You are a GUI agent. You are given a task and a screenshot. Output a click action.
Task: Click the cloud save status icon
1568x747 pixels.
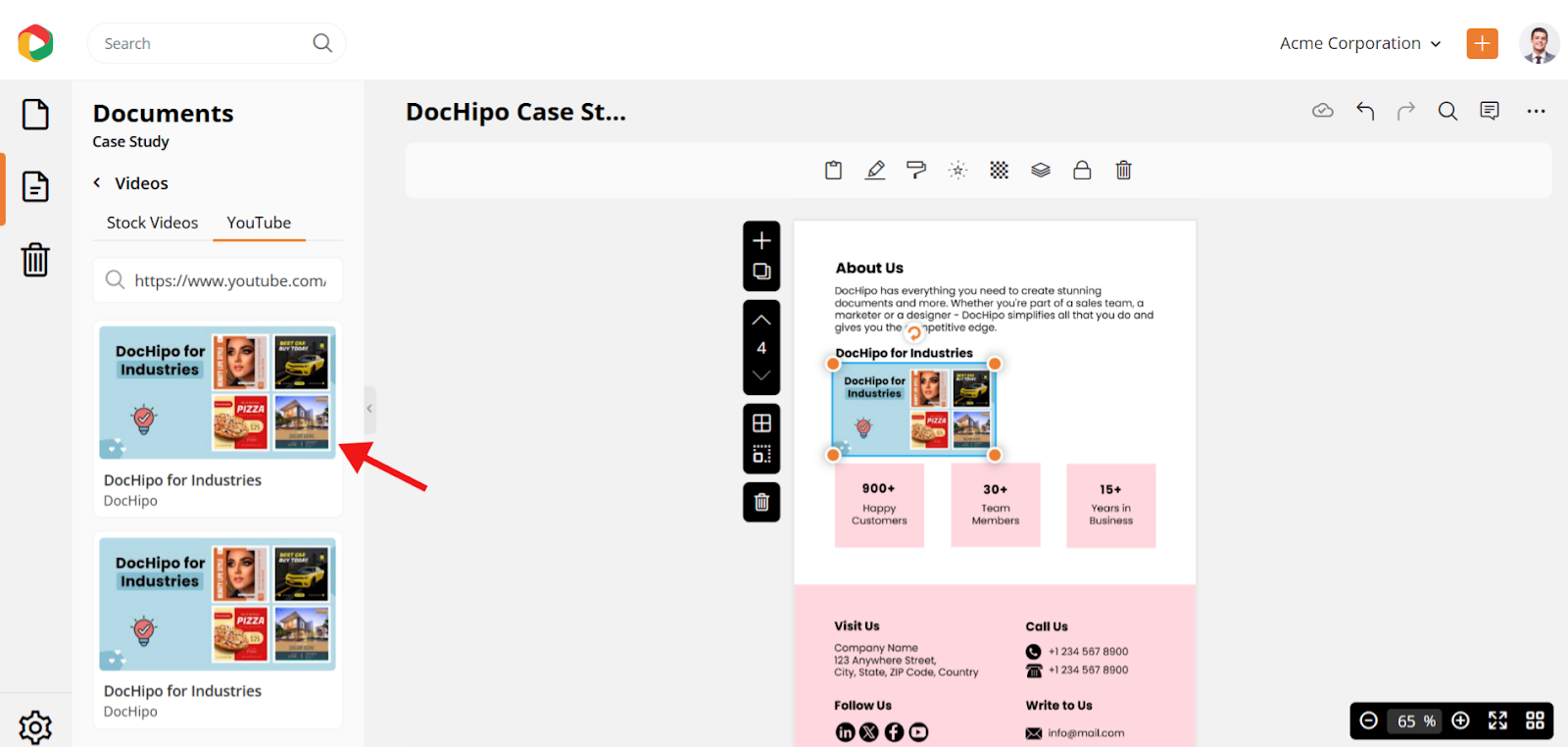pos(1322,111)
